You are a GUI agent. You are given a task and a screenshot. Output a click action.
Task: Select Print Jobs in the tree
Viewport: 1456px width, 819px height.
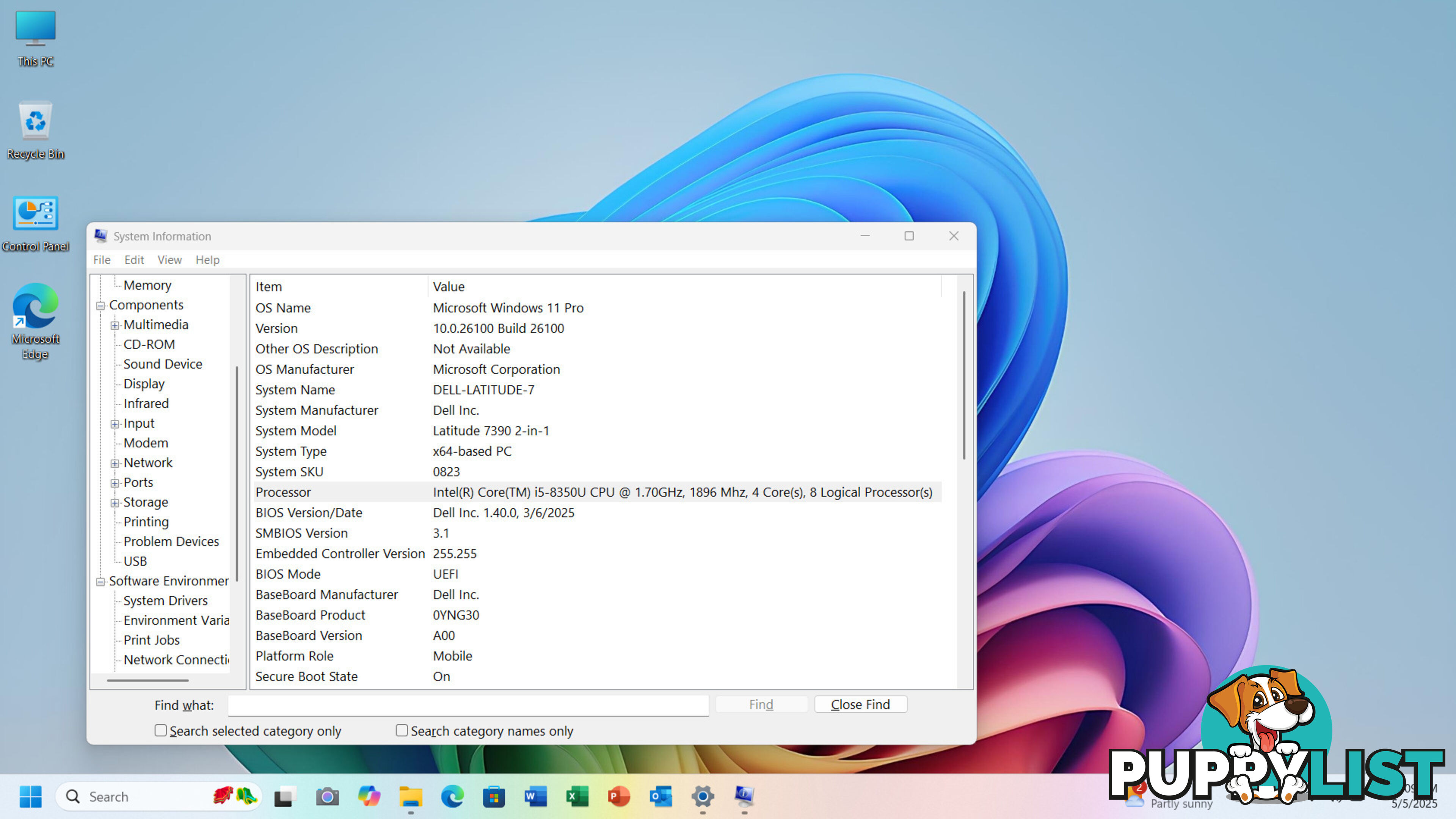click(152, 640)
